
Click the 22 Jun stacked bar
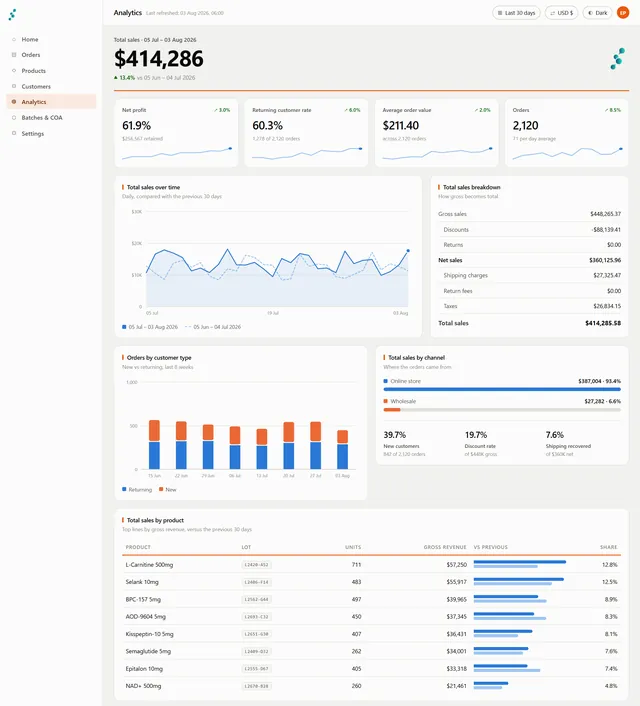coord(181,445)
